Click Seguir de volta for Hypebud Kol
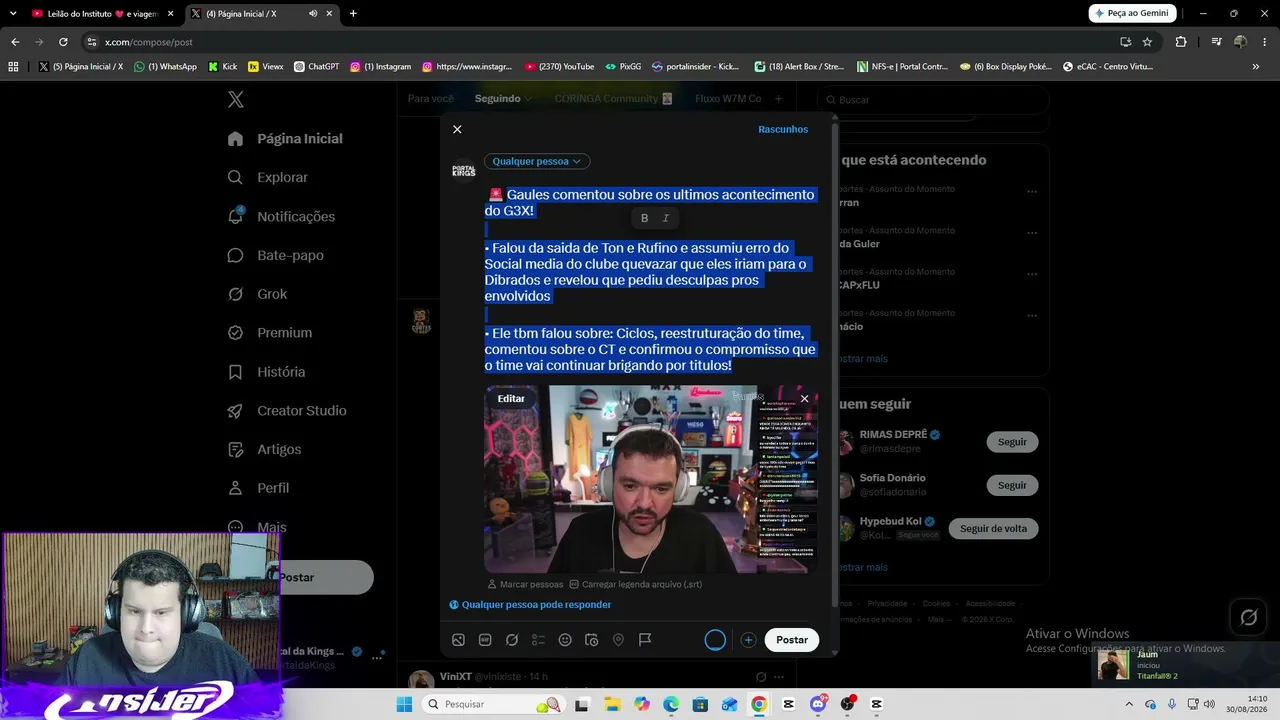Screen dimensions: 1280x720 point(993,528)
